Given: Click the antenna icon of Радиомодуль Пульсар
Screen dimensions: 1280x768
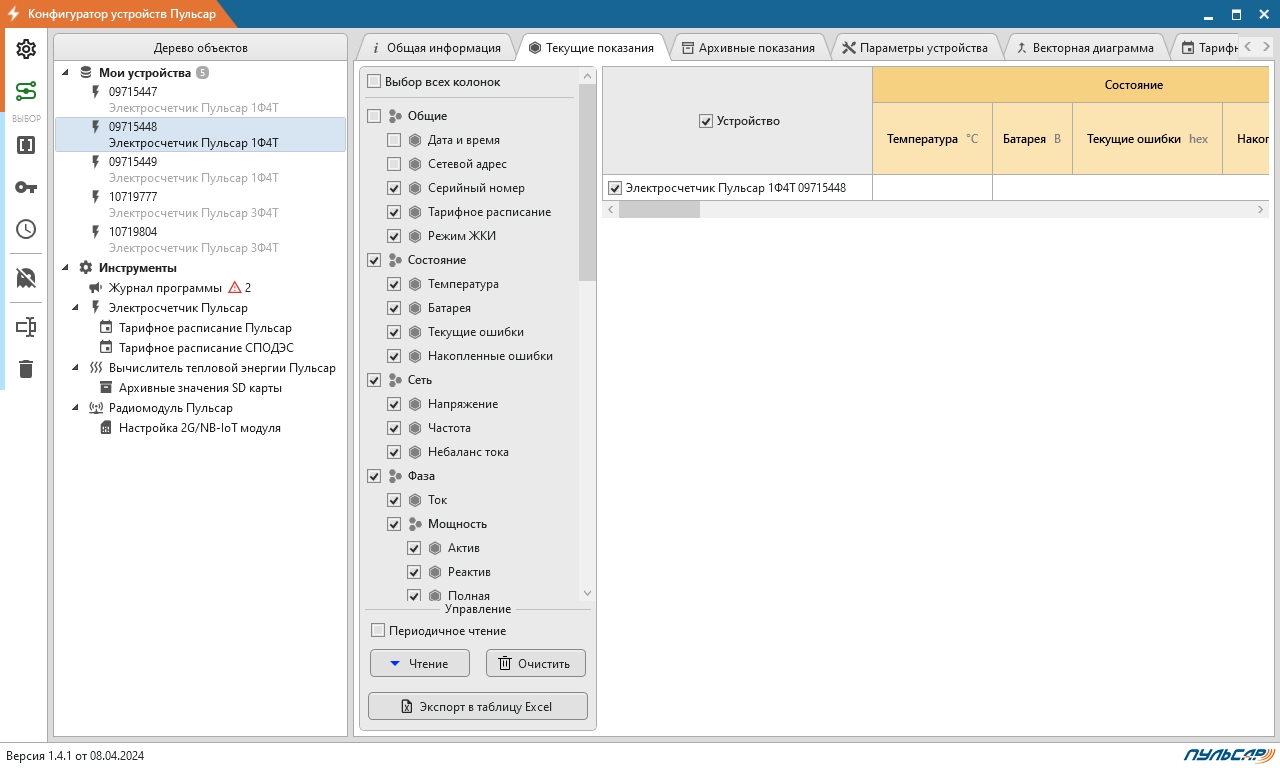Looking at the screenshot, I should 96,408.
